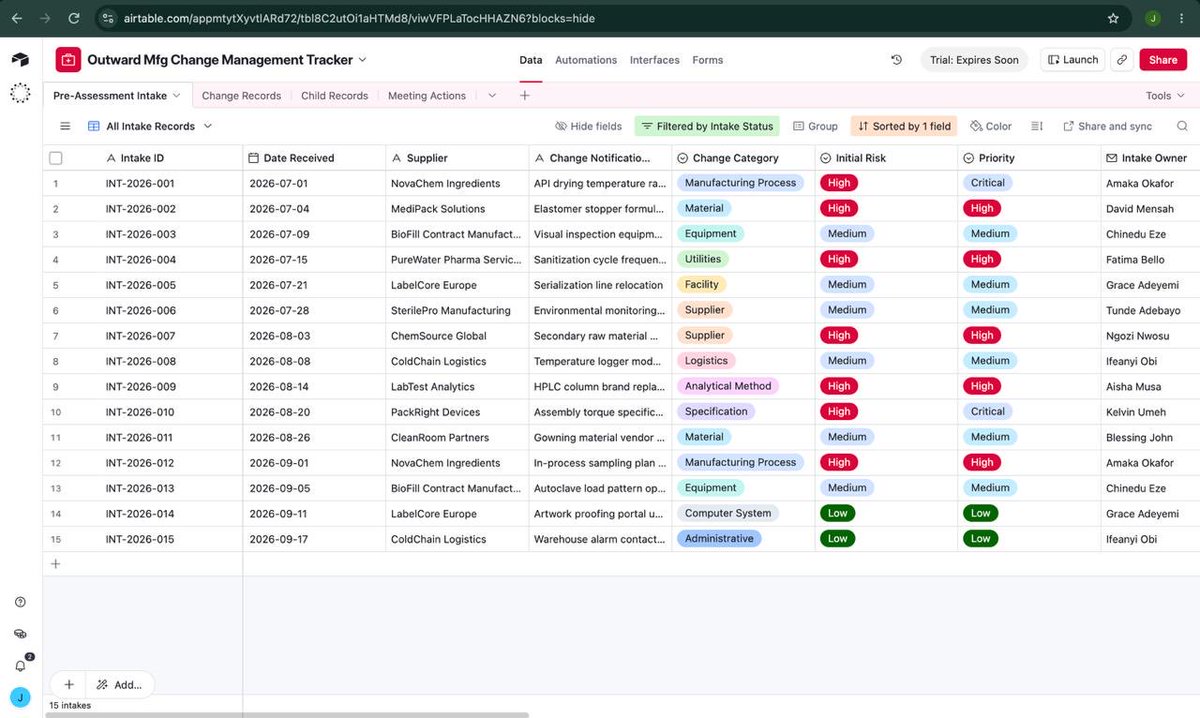Image resolution: width=1200 pixels, height=718 pixels.
Task: Click Trial: Expires Soon button
Action: point(973,60)
